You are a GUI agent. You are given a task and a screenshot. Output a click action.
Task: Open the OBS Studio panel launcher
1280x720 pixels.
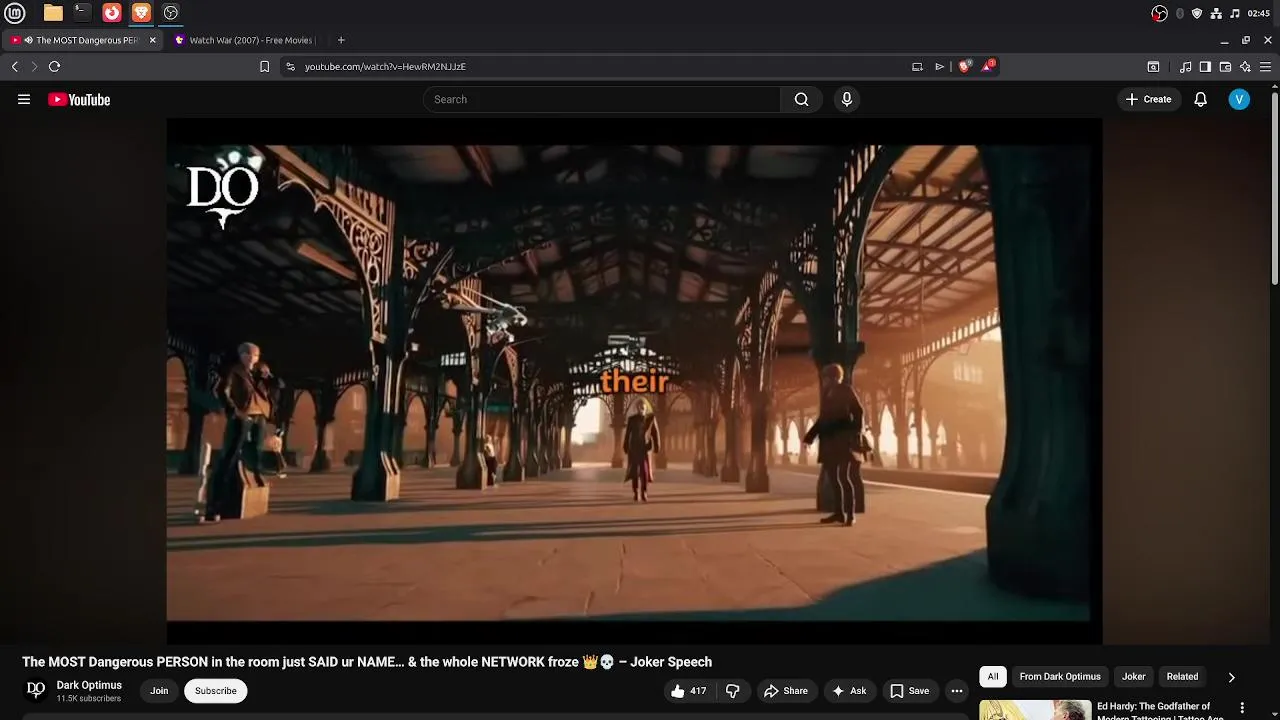[171, 13]
